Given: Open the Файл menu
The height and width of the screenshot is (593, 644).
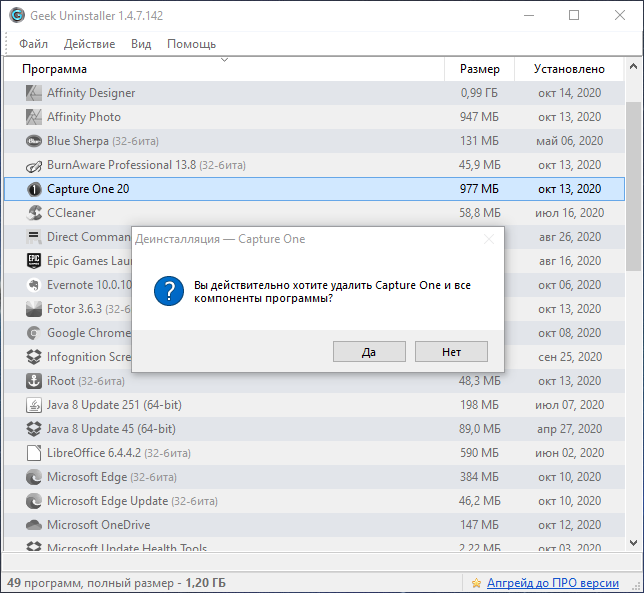Looking at the screenshot, I should 33,44.
